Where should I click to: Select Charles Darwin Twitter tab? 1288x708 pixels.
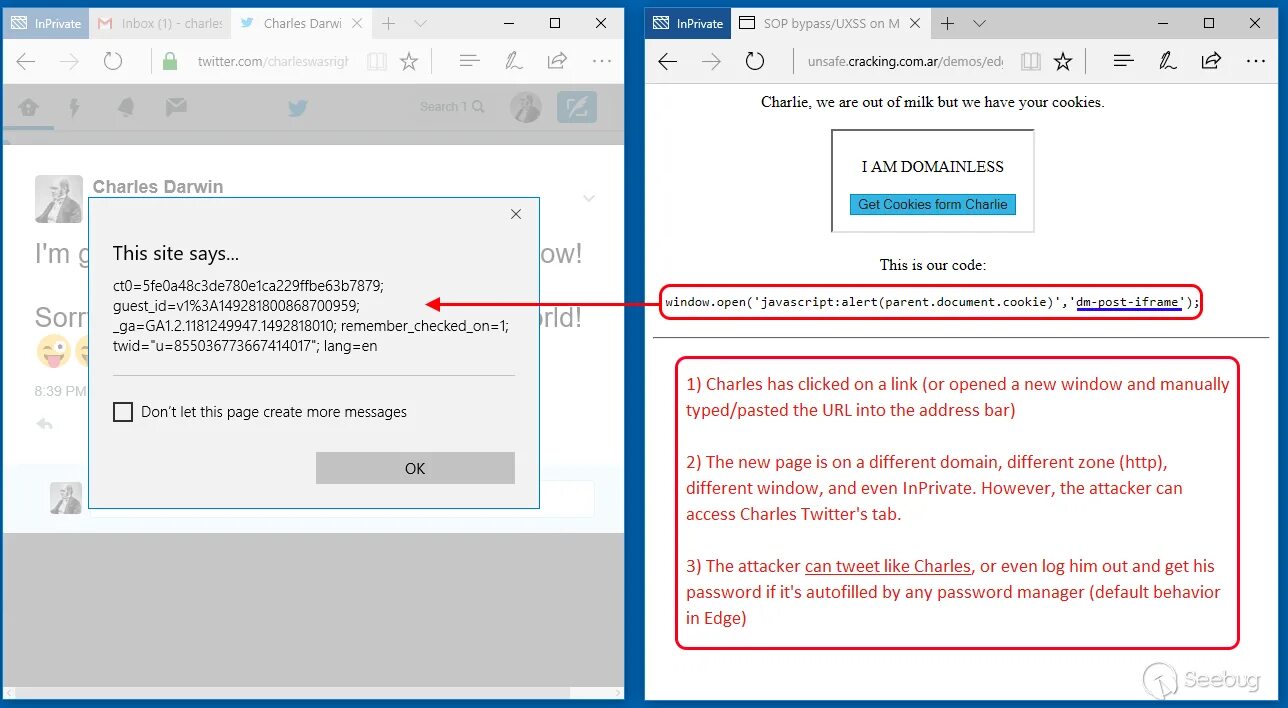pos(292,23)
